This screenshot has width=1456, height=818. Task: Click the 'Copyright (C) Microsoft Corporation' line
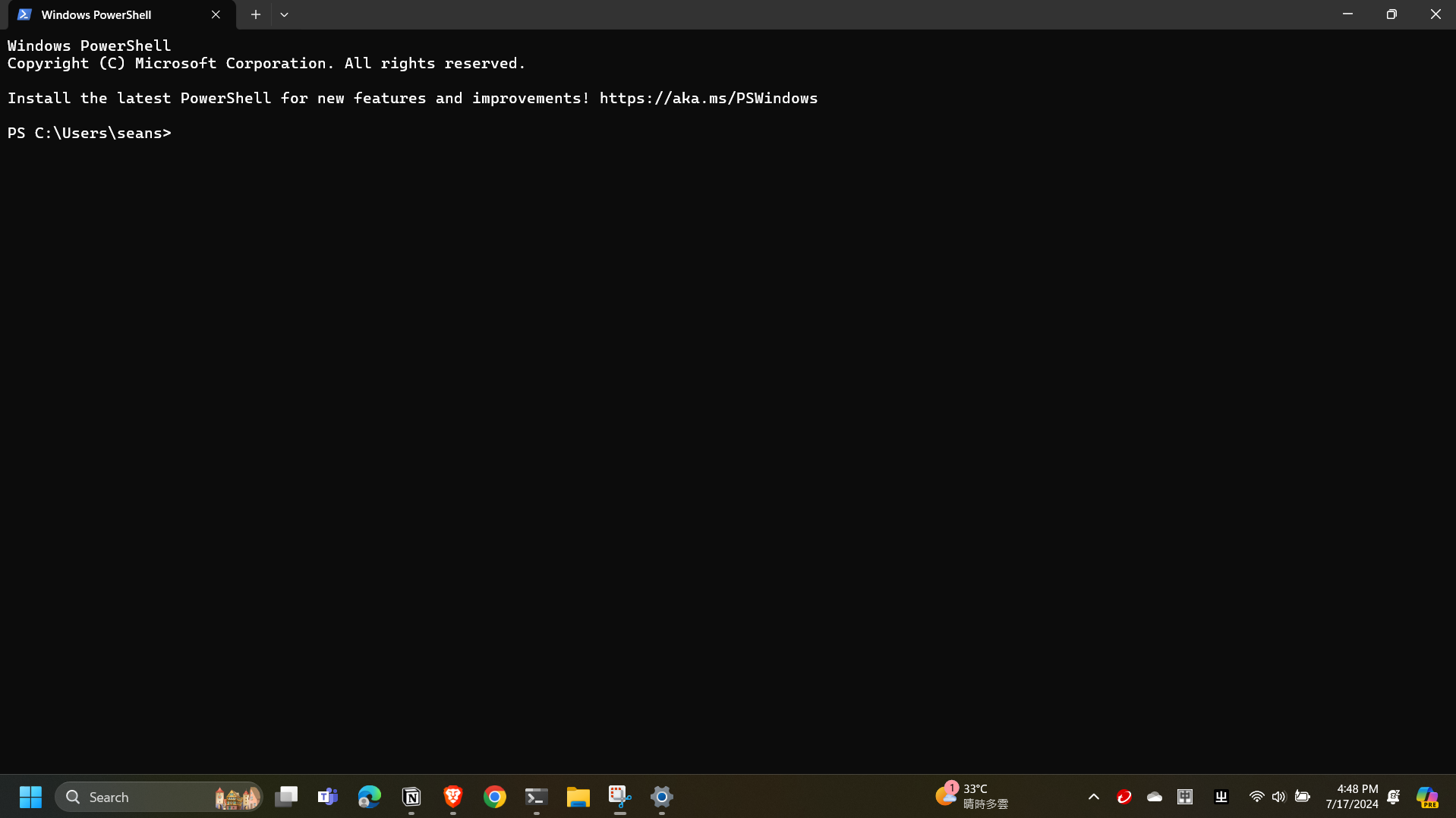(266, 63)
